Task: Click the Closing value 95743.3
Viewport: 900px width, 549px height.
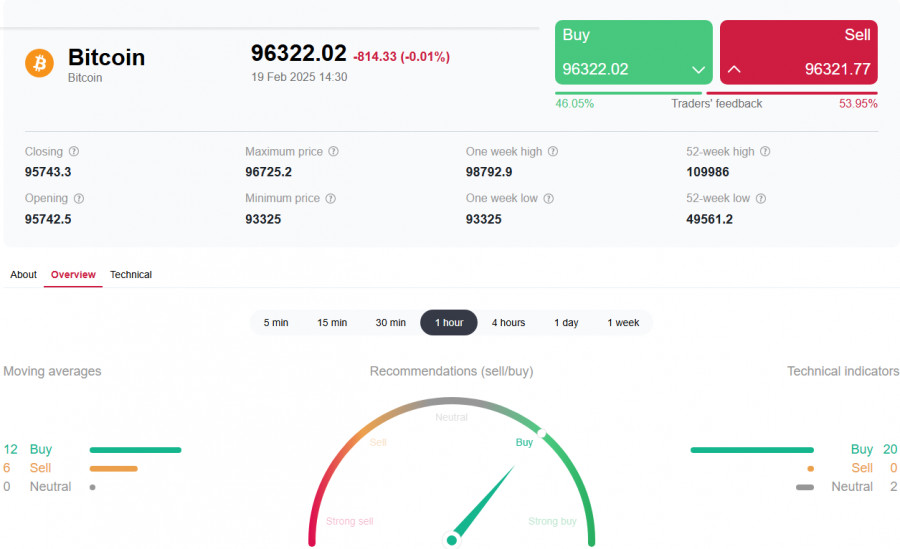Action: point(48,172)
